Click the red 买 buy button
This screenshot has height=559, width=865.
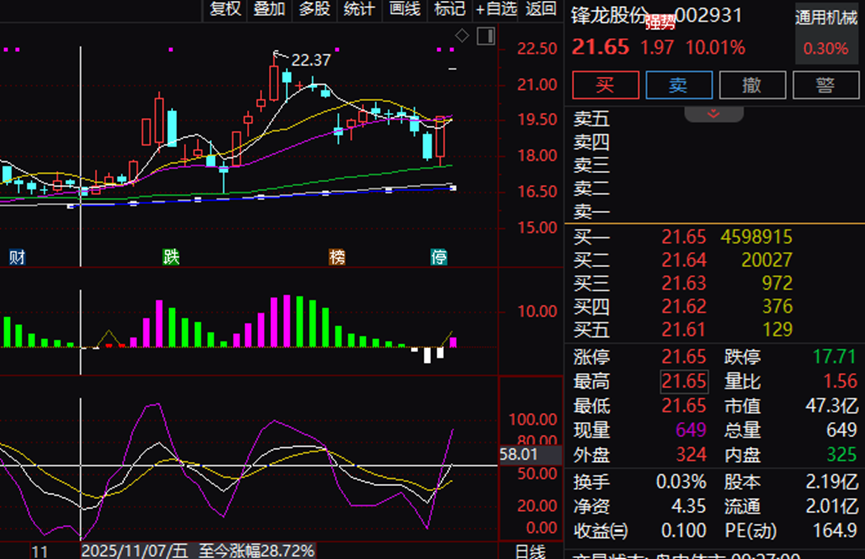pos(605,85)
